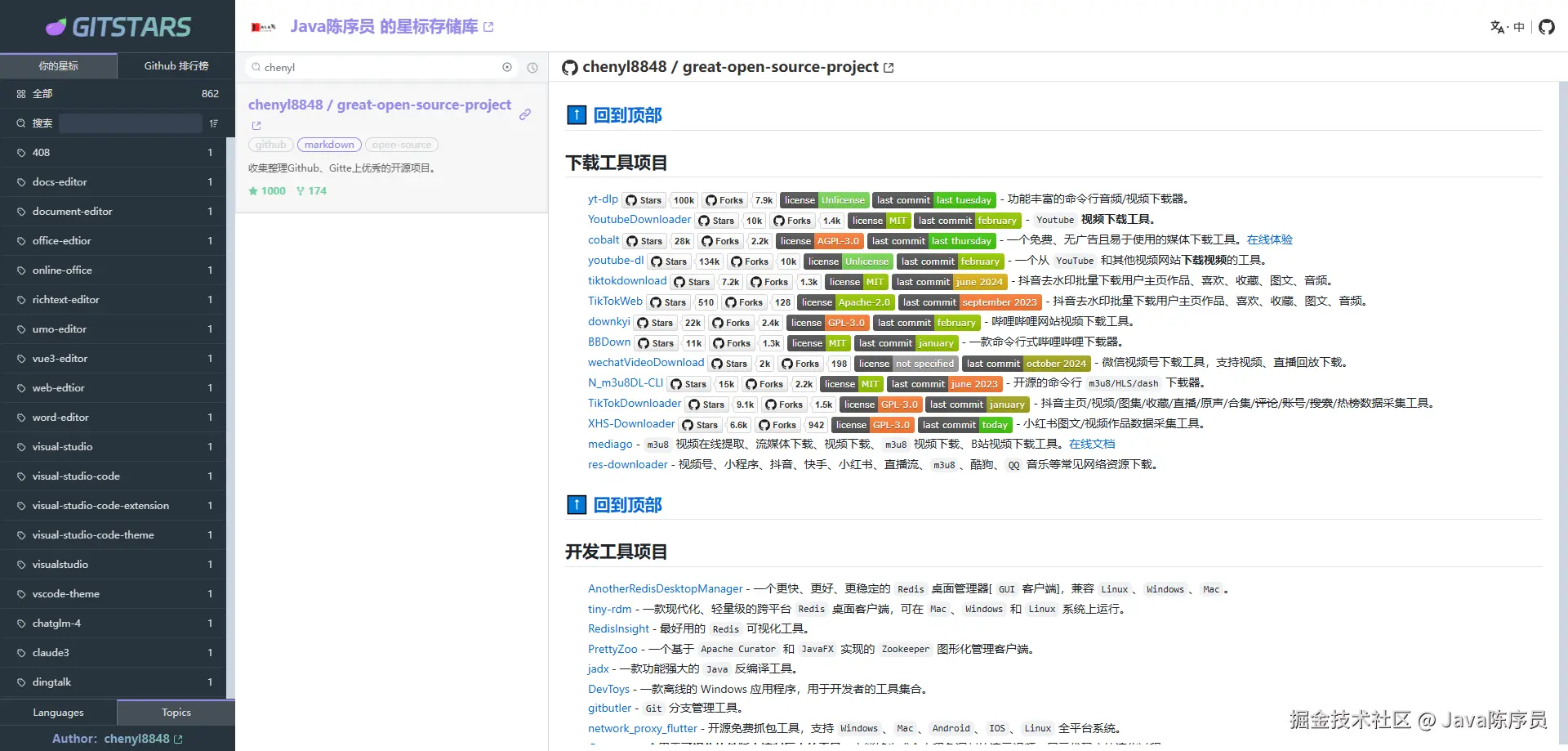1568x751 pixels.
Task: Open the repo card's external link icon
Action: click(256, 126)
